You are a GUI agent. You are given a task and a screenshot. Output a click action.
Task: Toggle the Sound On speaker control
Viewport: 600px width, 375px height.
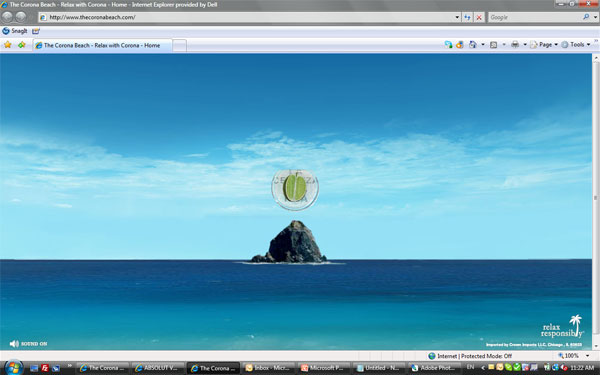point(28,344)
